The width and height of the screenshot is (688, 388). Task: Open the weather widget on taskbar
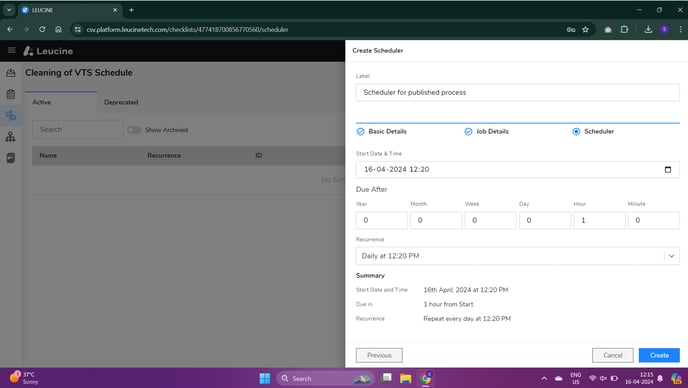pos(23,378)
